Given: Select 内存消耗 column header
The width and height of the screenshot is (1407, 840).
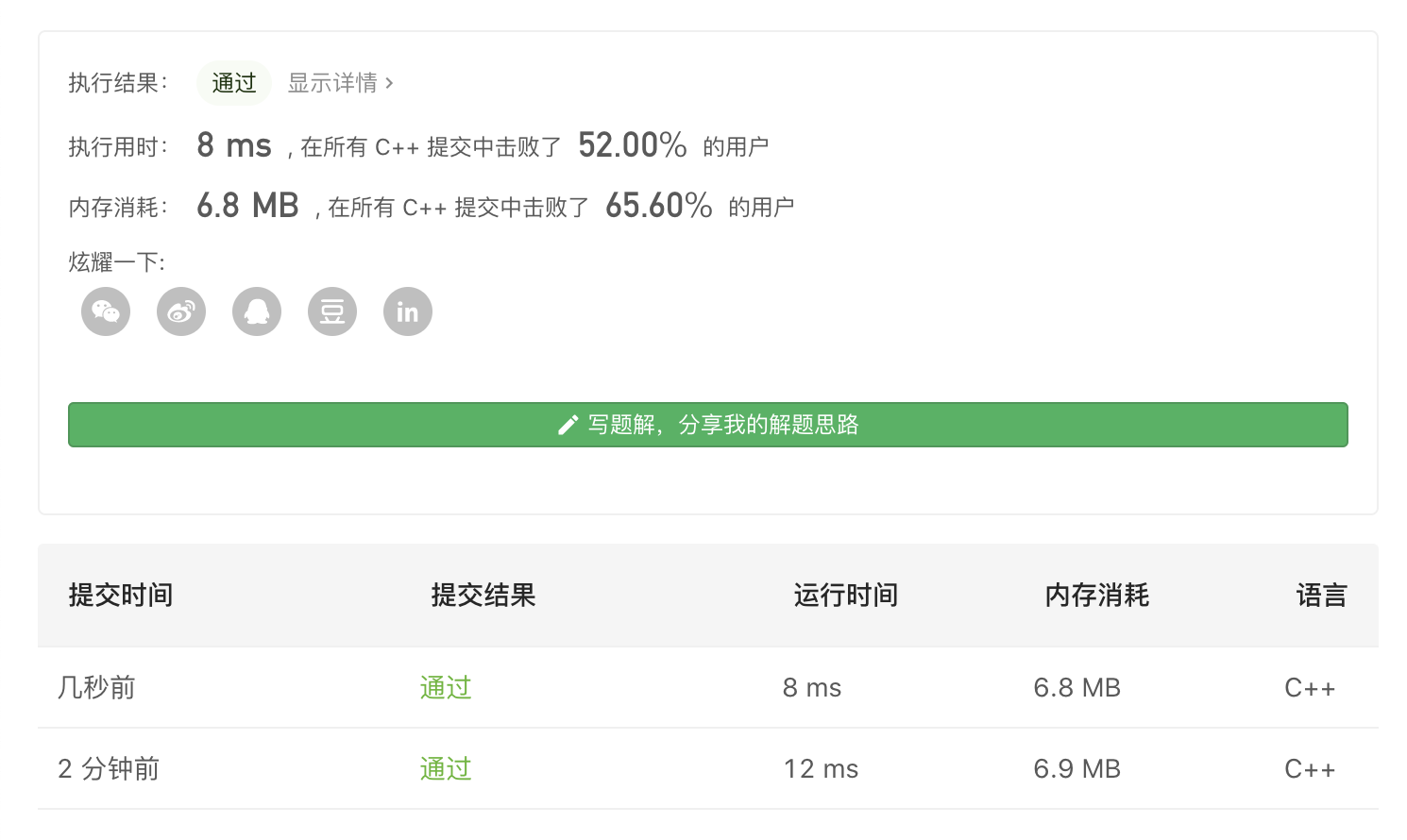Looking at the screenshot, I should (1097, 596).
